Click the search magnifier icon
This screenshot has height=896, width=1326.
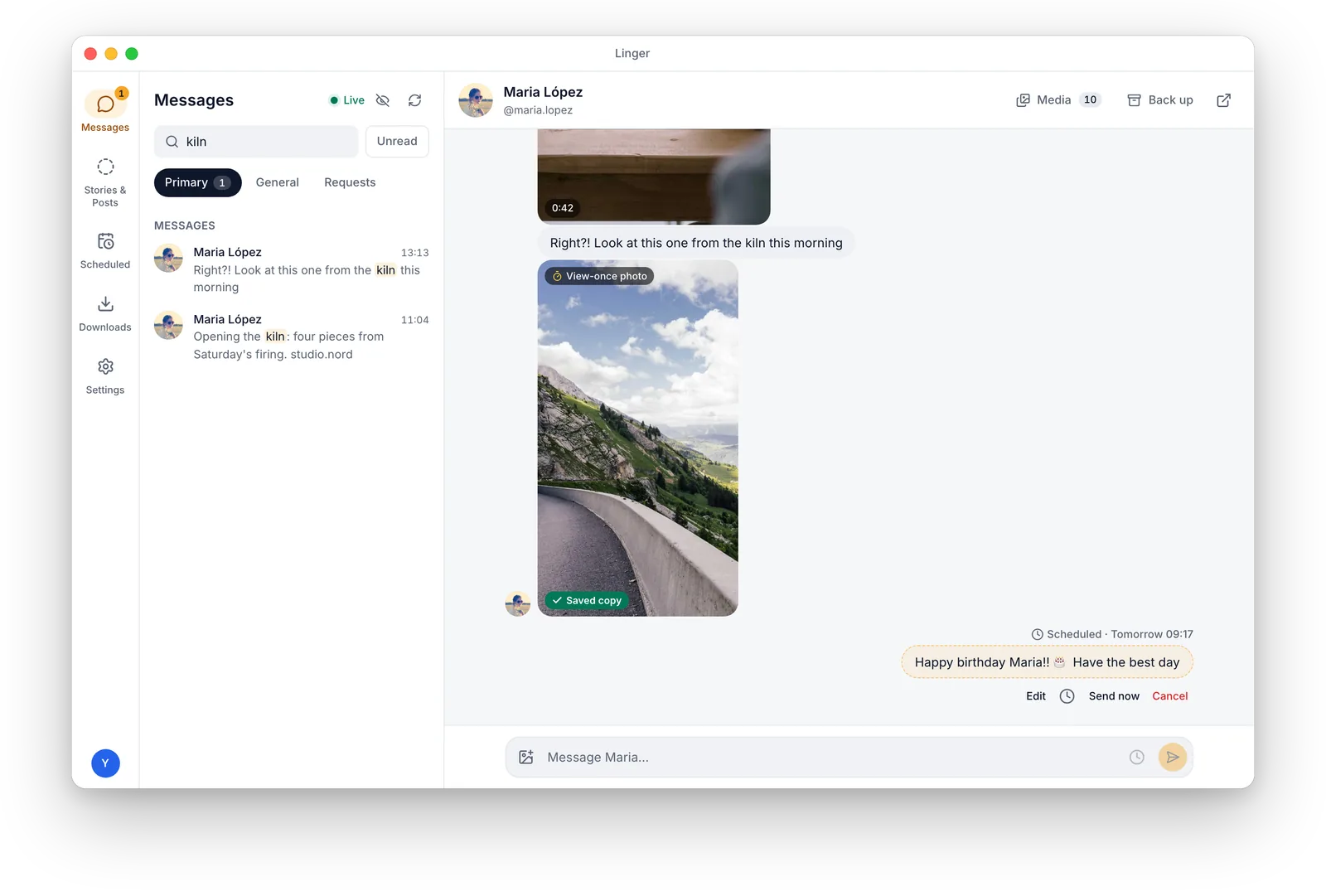(x=172, y=142)
